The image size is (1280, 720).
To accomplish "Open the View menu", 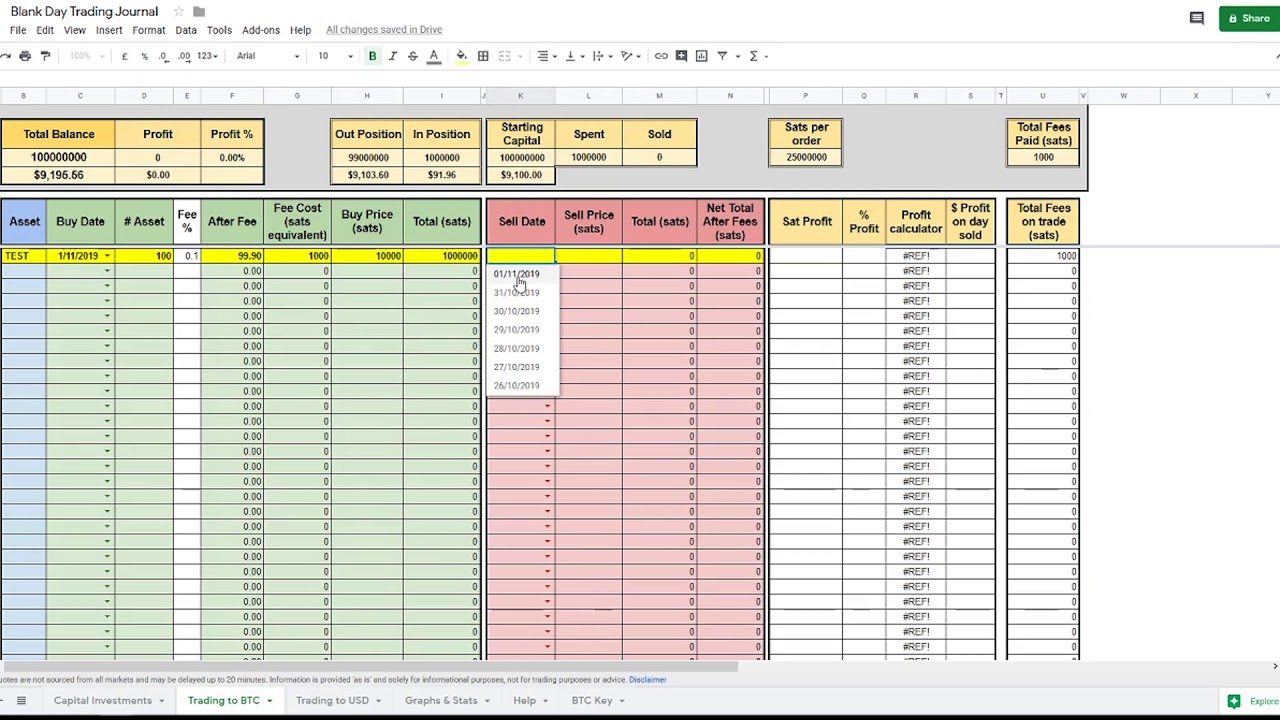I will click(75, 30).
